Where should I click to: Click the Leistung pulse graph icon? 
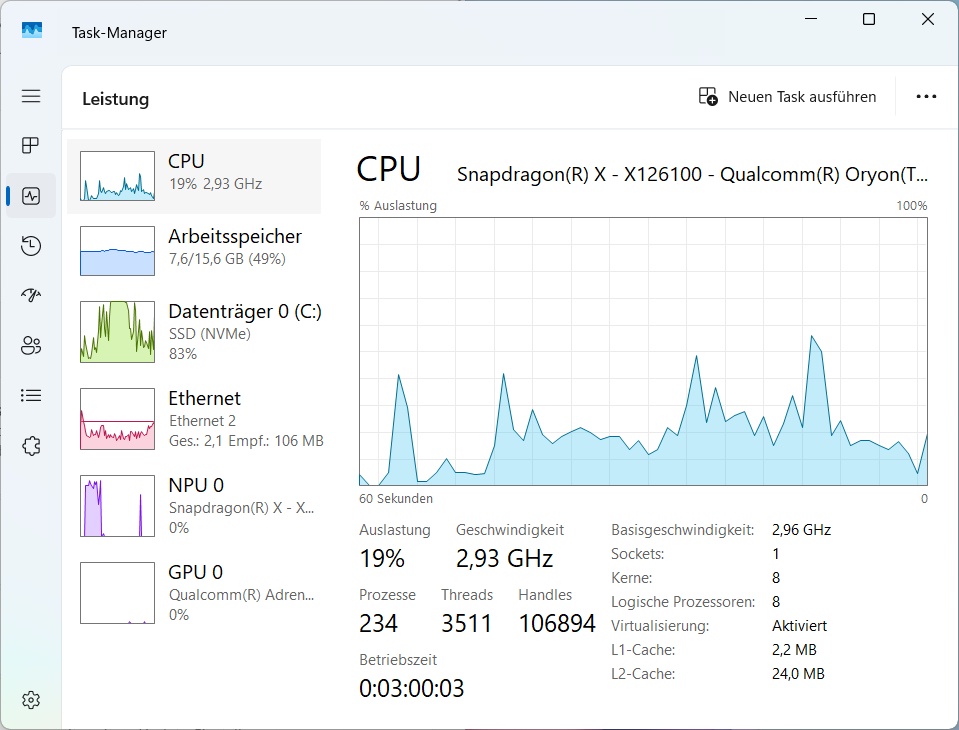(x=30, y=195)
